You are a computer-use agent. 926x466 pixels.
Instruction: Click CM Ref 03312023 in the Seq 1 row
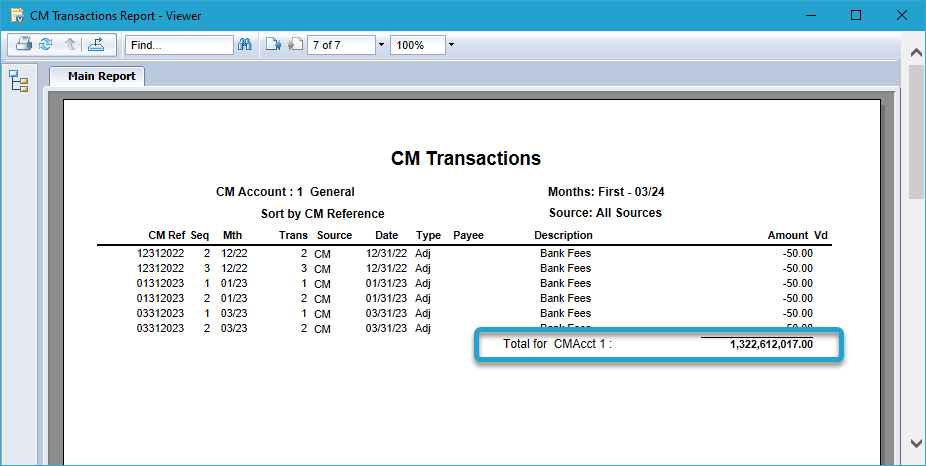[x=160, y=313]
